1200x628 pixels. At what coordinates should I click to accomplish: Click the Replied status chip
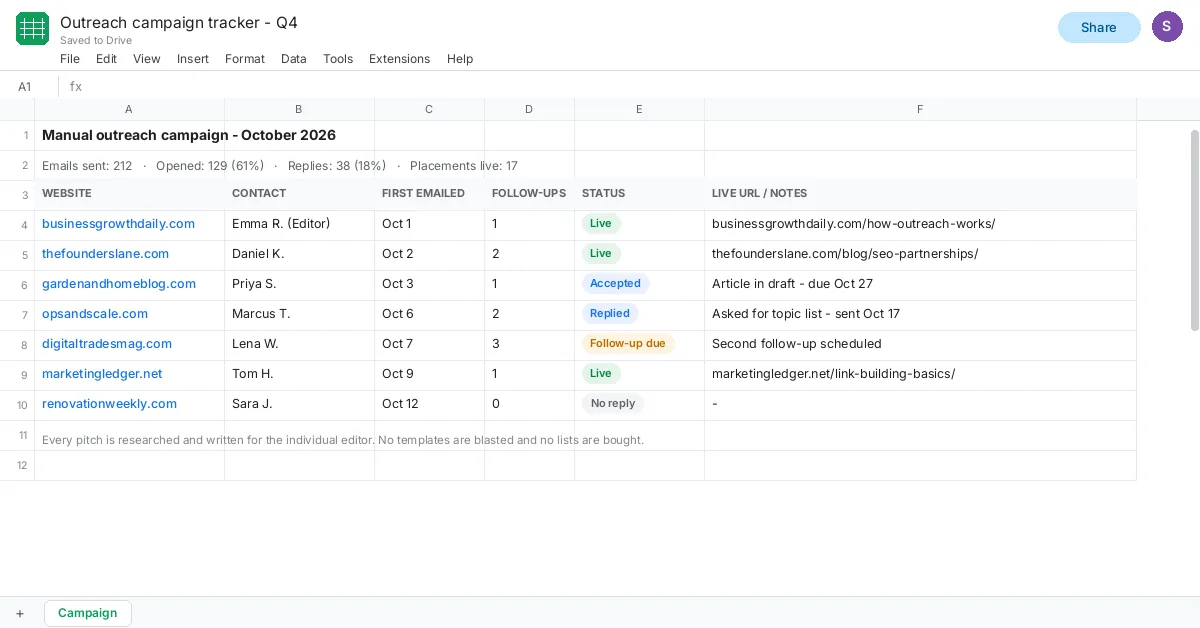(x=610, y=314)
